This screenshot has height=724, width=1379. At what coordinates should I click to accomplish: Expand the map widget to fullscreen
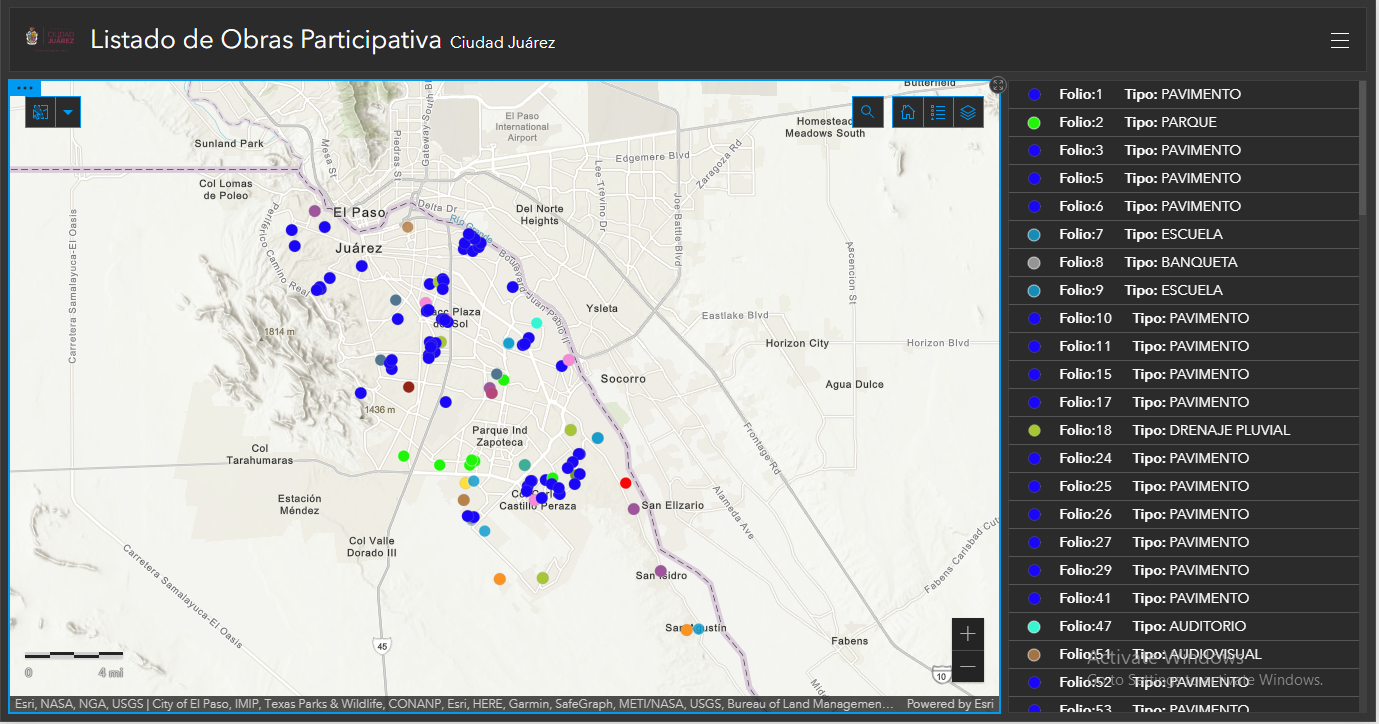pyautogui.click(x=997, y=85)
